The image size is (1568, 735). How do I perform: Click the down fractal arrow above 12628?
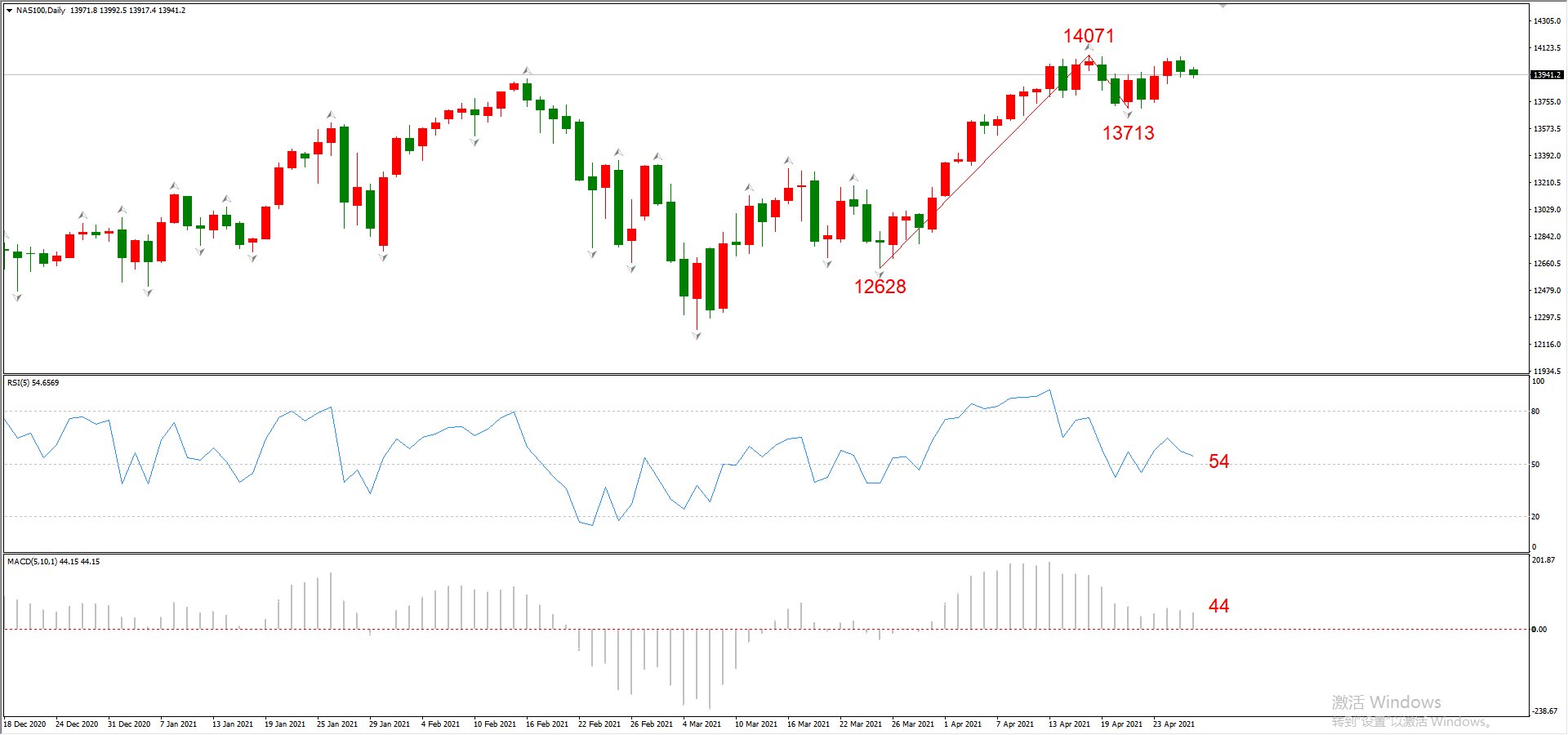click(880, 274)
